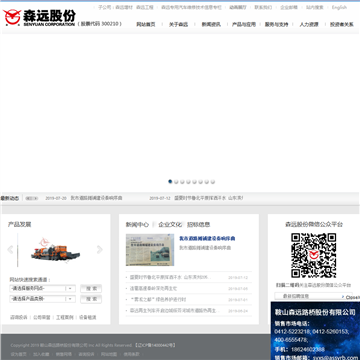Select the last banner carousel dot
The width and height of the screenshot is (360, 360).
(213, 182)
